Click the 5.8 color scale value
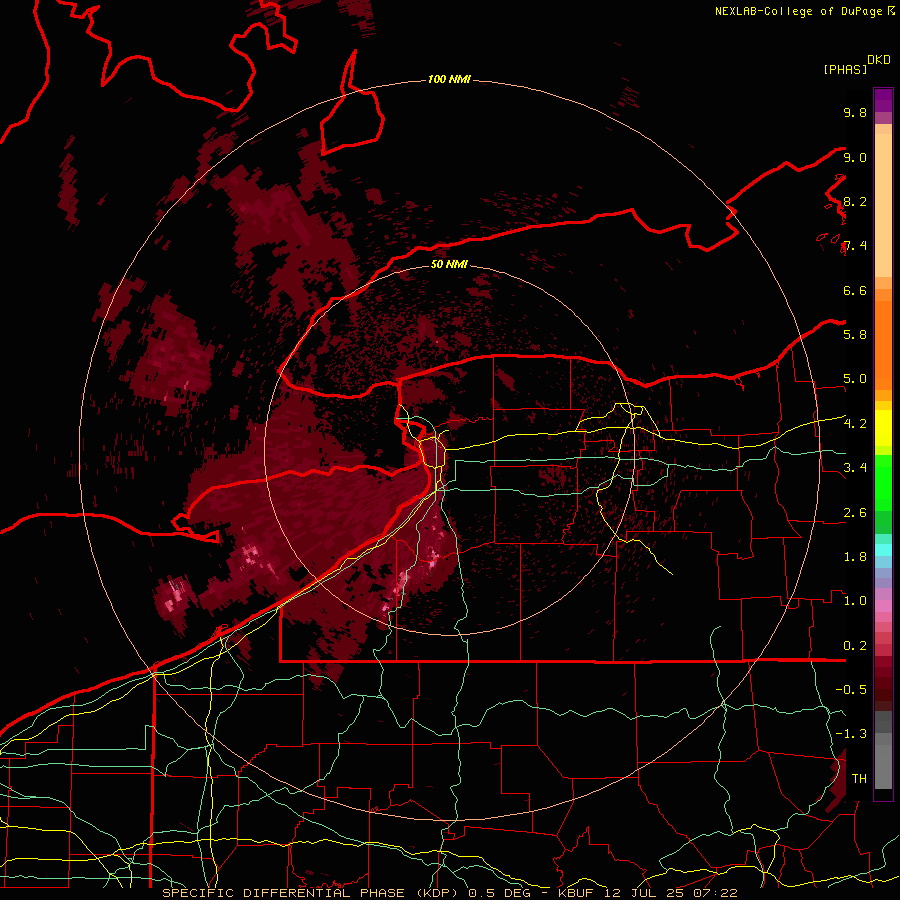 pyautogui.click(x=855, y=335)
